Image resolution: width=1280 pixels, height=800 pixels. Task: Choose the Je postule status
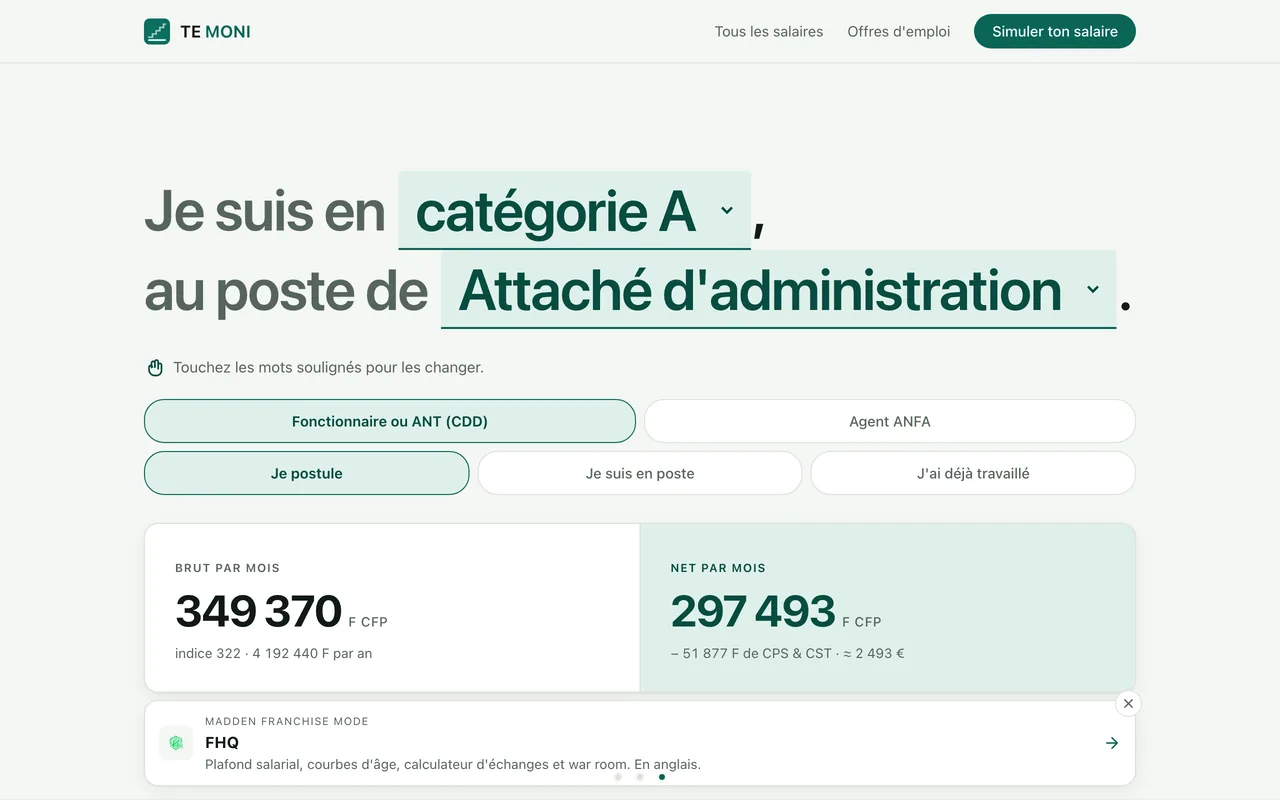307,473
